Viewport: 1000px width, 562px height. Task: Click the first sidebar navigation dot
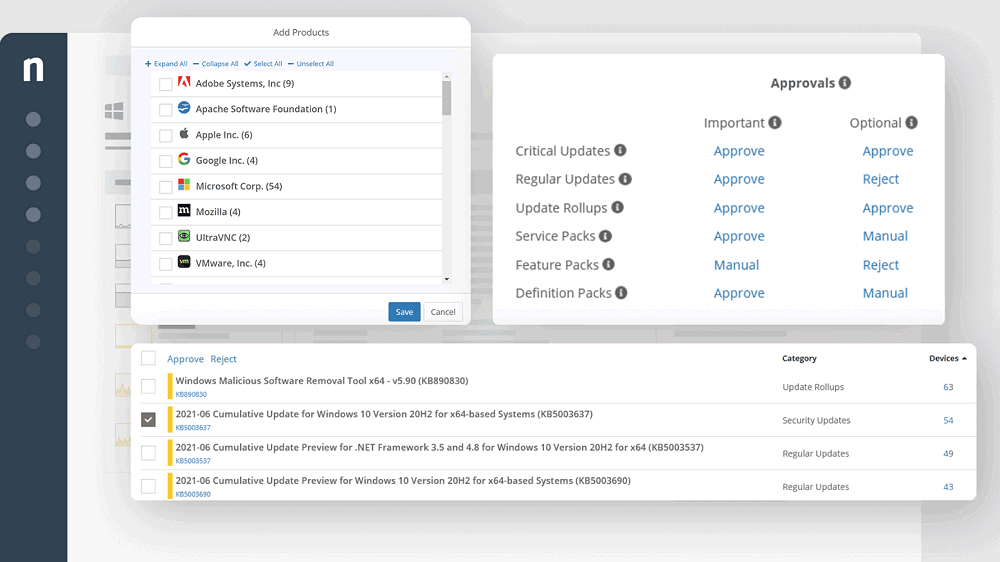point(33,119)
